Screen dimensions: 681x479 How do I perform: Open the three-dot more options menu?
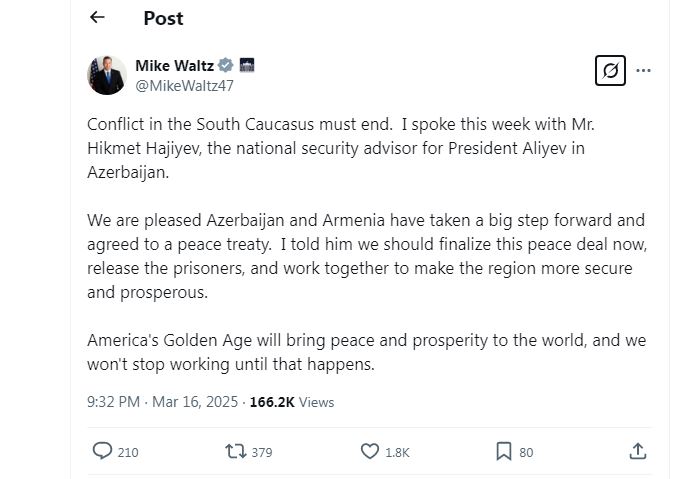click(x=644, y=71)
